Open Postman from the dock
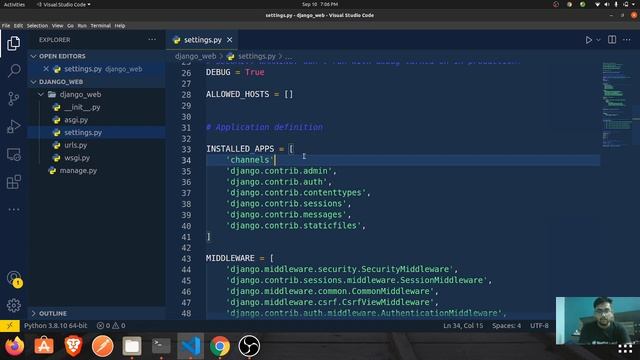 tap(102, 346)
